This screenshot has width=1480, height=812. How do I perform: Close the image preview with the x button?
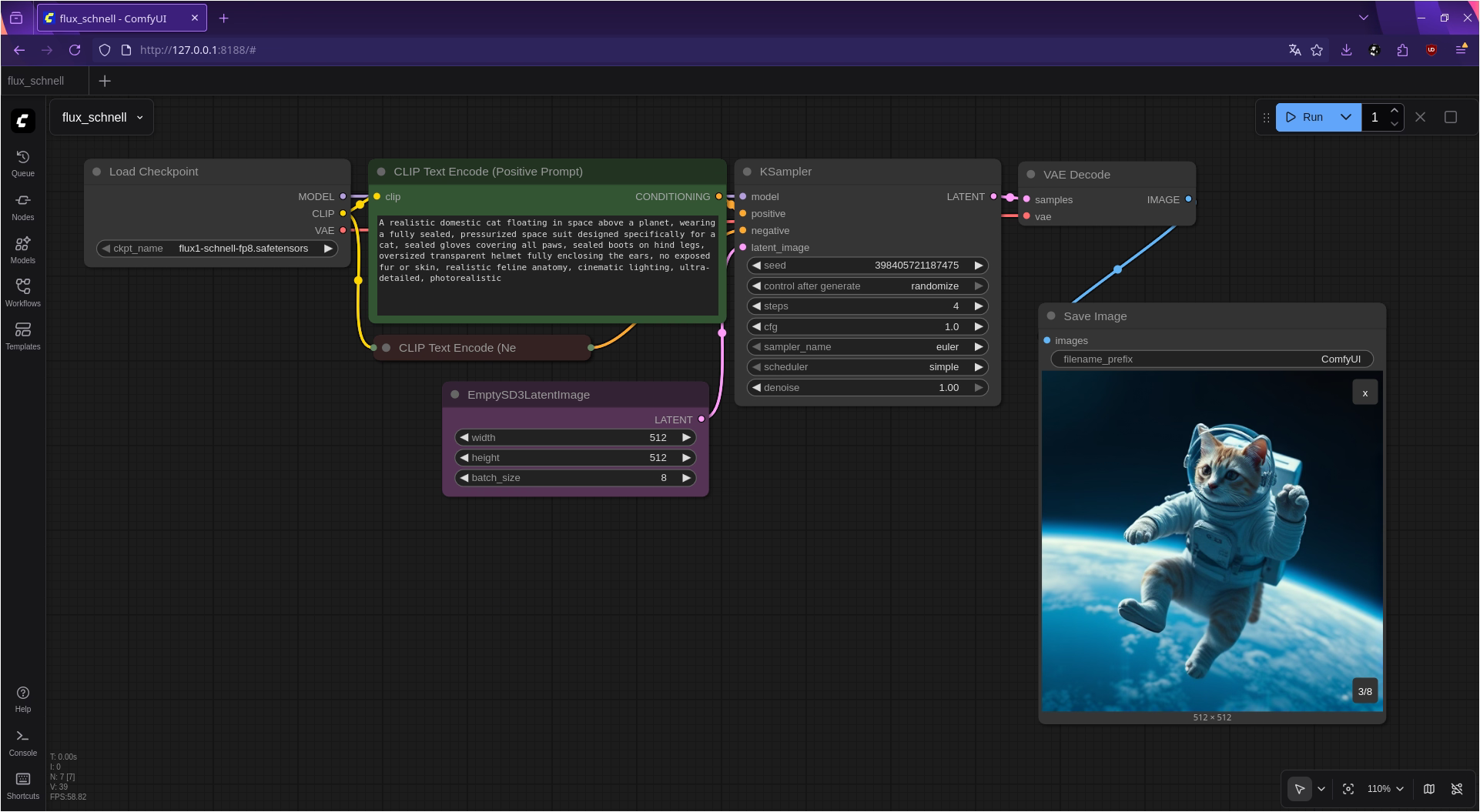[1365, 392]
